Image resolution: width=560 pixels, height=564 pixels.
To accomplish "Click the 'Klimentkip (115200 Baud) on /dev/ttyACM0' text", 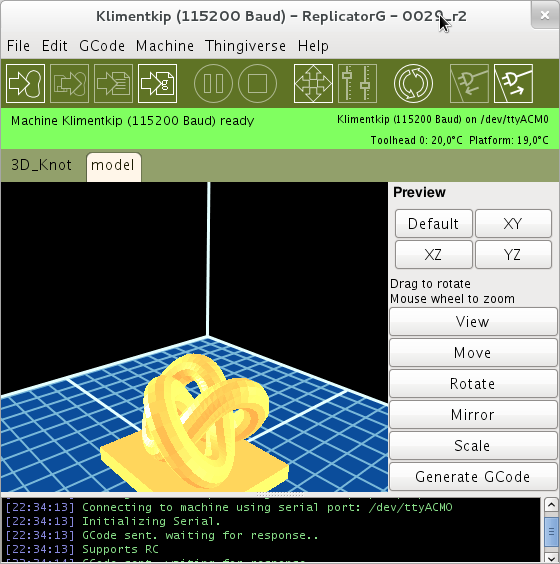I will [443, 119].
